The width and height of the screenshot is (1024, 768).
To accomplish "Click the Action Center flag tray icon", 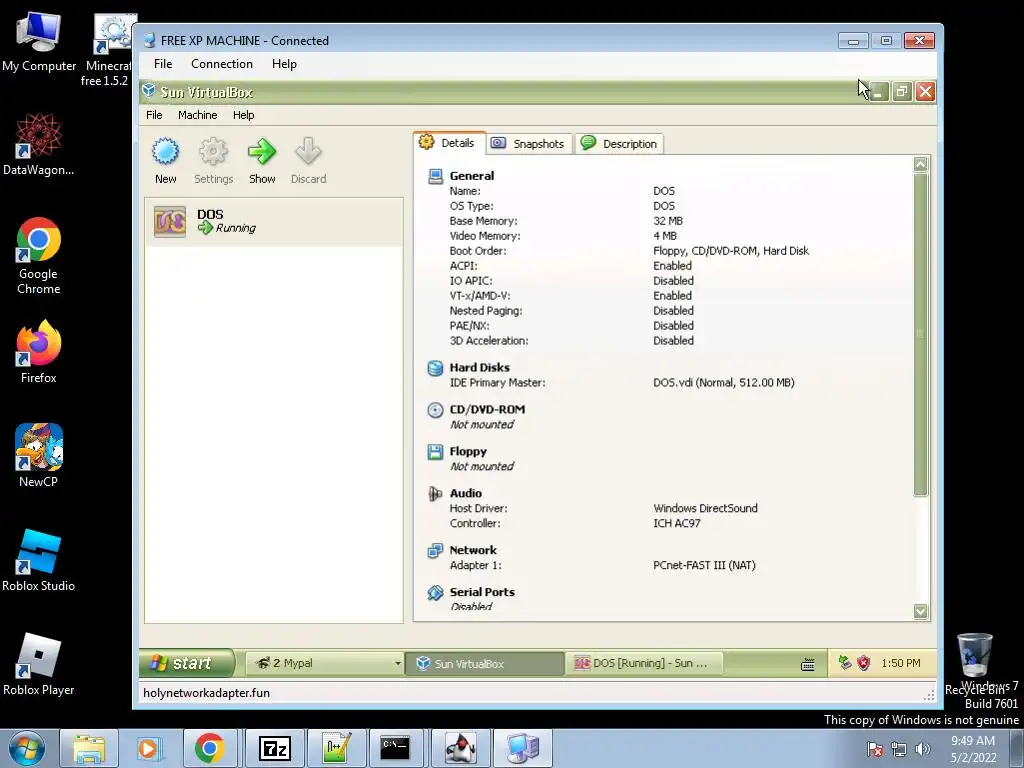I will pos(875,749).
